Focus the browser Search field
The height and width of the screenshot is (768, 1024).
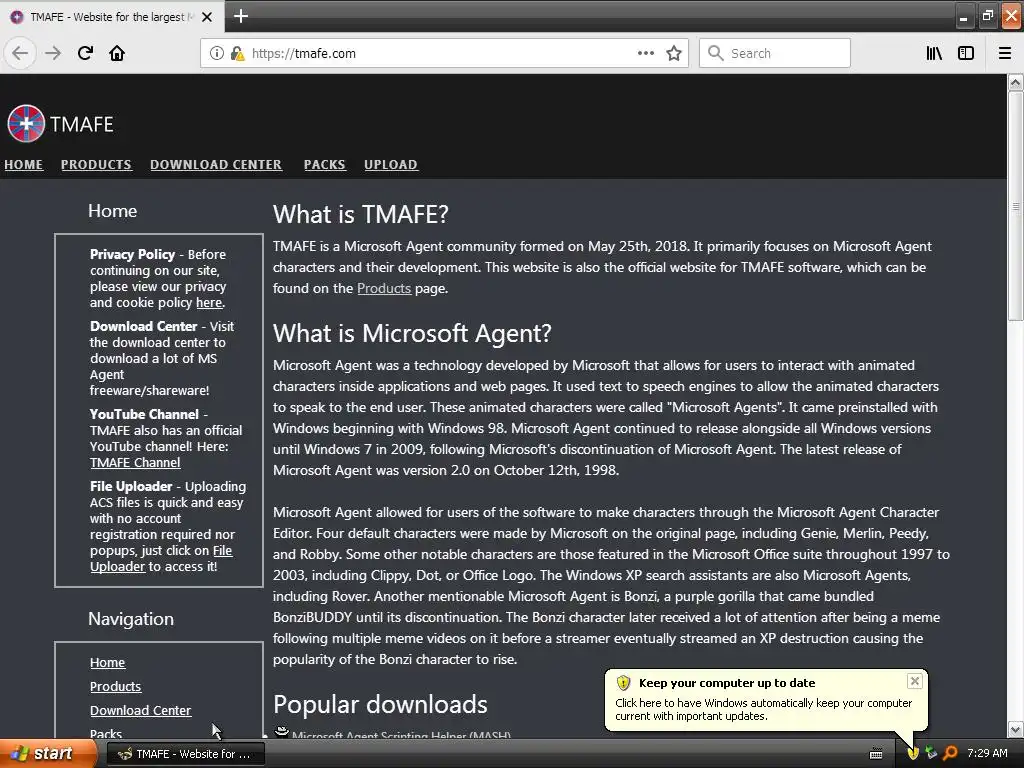[x=775, y=53]
